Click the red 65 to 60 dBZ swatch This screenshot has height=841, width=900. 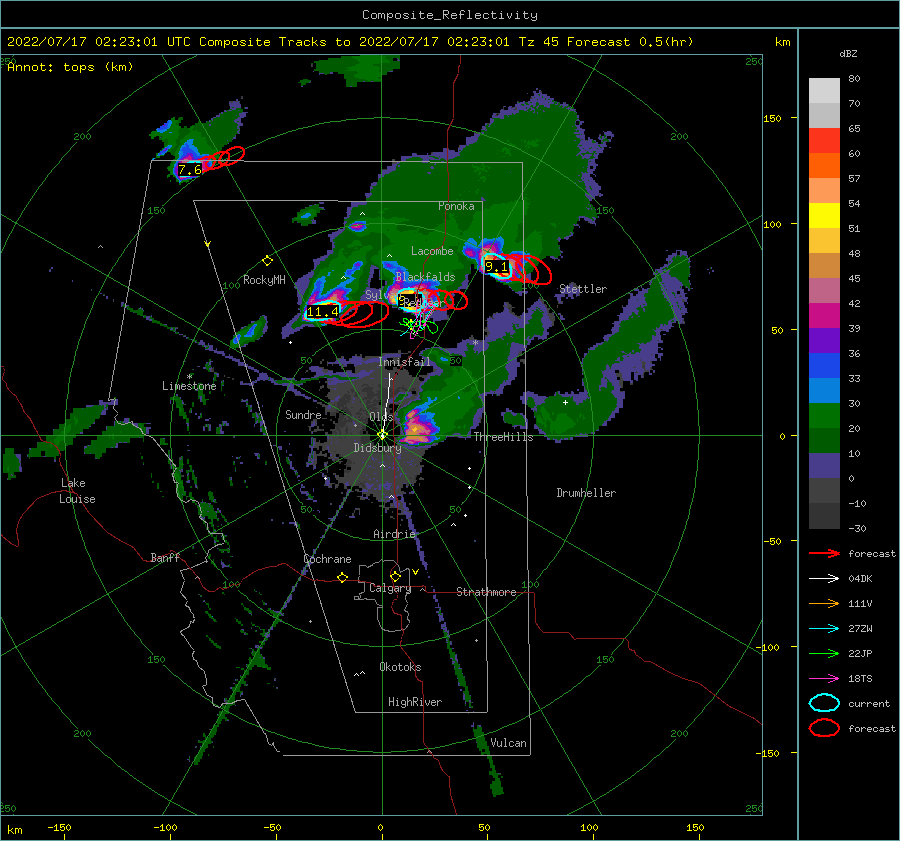[x=824, y=141]
